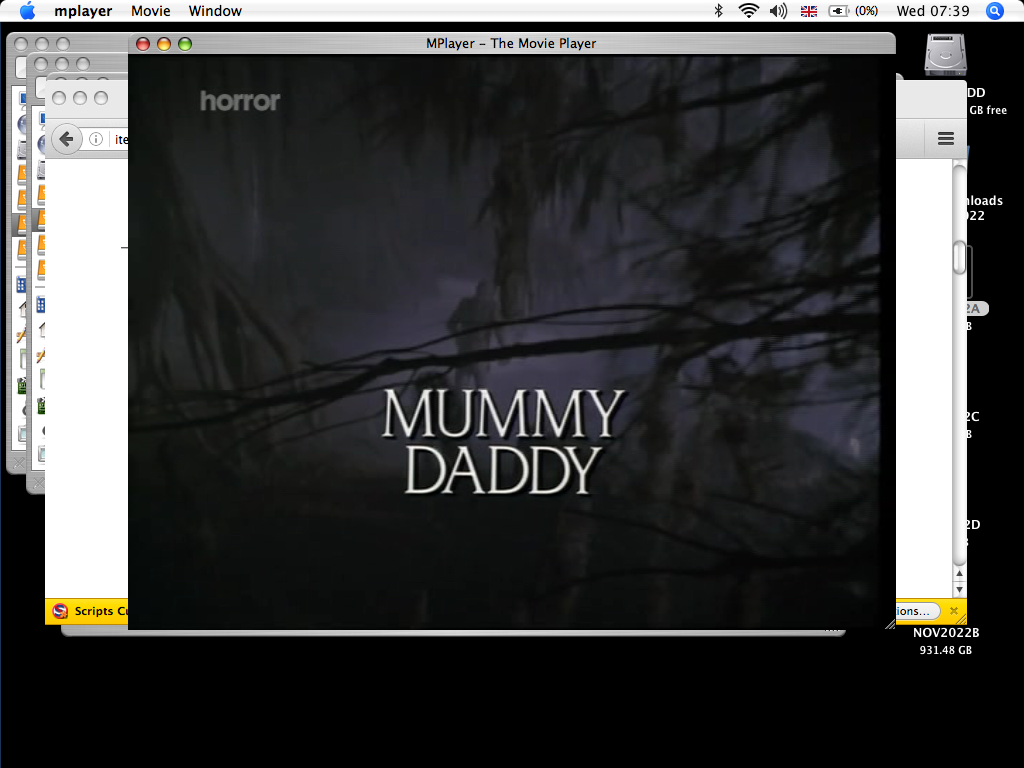This screenshot has width=1024, height=768.
Task: Go back in the browser window
Action: pos(66,139)
